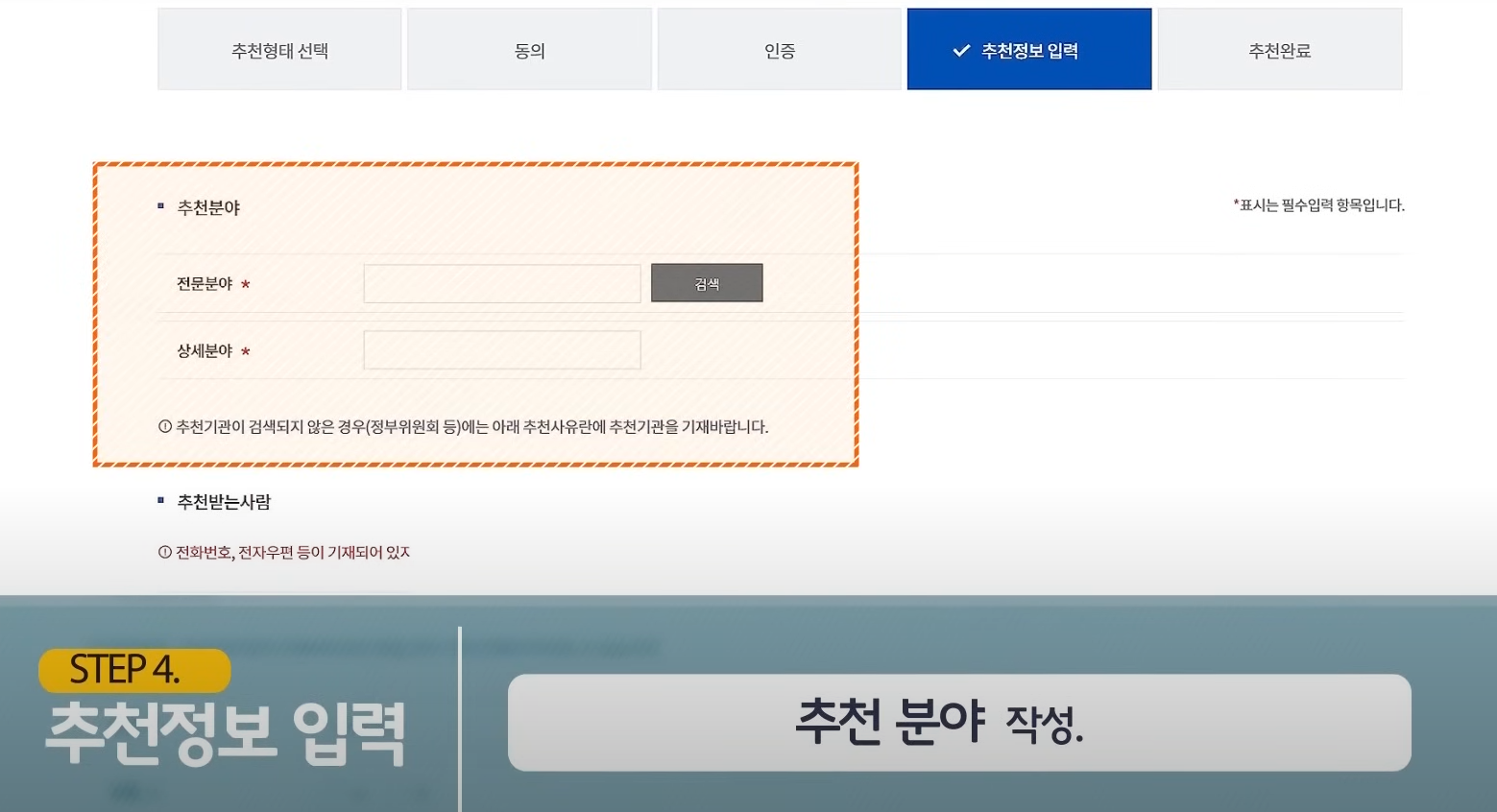This screenshot has height=812, width=1497.
Task: Select the 추천형태 선택 step tab
Action: coord(279,50)
